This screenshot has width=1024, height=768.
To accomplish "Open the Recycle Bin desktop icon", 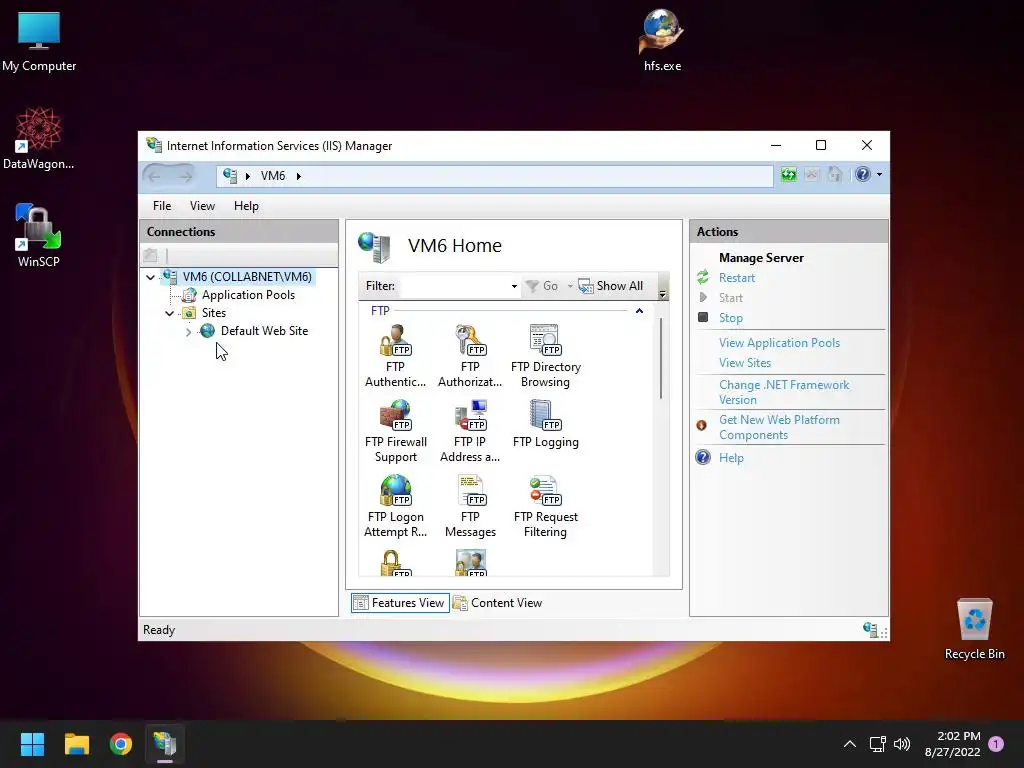I will pyautogui.click(x=974, y=629).
